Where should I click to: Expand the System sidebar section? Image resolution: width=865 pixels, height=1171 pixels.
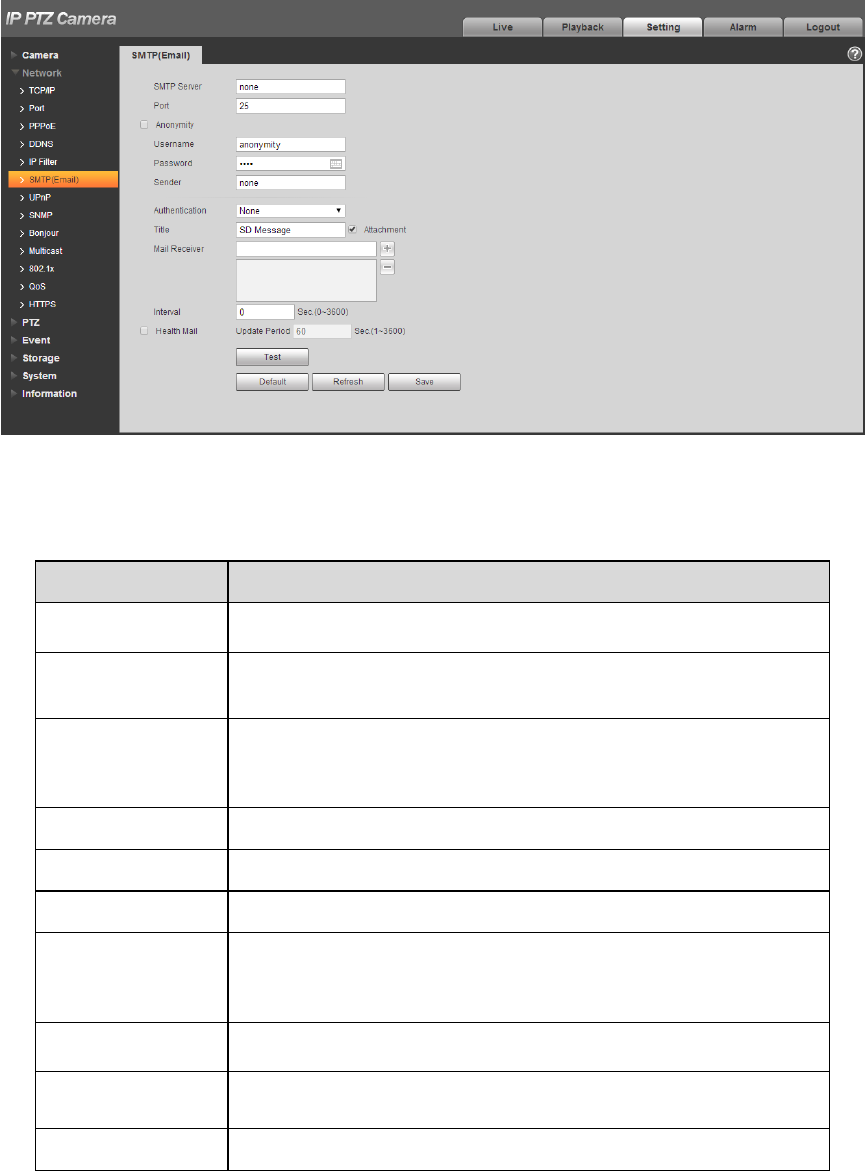(39, 376)
